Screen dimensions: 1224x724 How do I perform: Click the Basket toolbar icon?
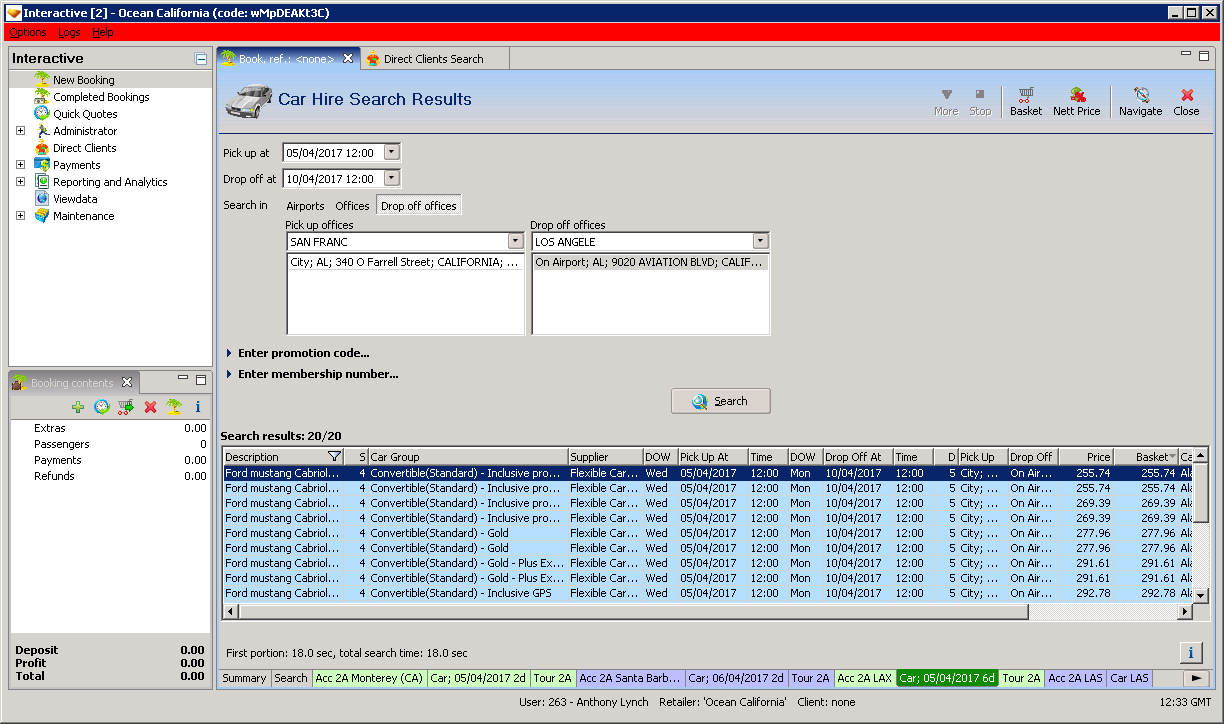pos(1025,101)
